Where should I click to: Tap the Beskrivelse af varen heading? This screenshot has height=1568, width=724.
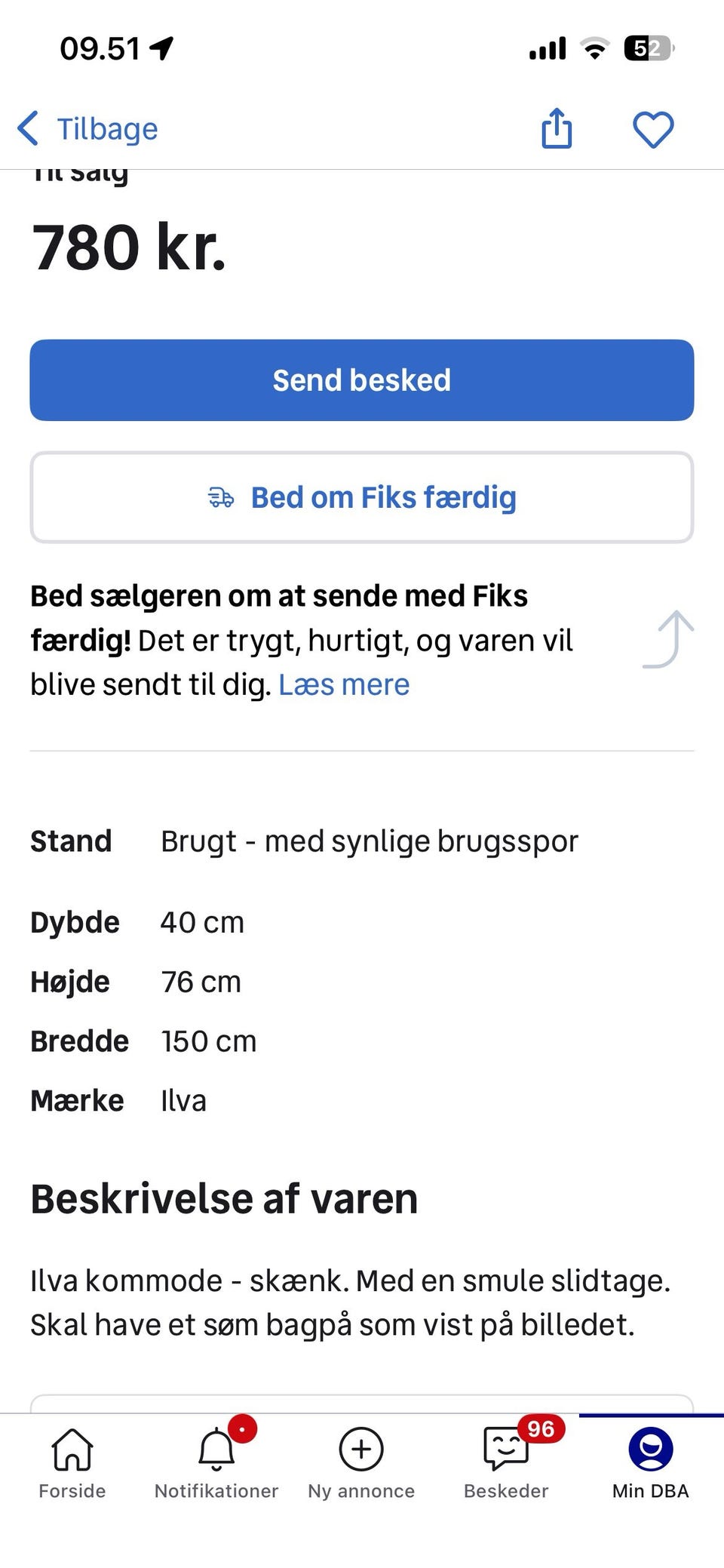tap(224, 1198)
